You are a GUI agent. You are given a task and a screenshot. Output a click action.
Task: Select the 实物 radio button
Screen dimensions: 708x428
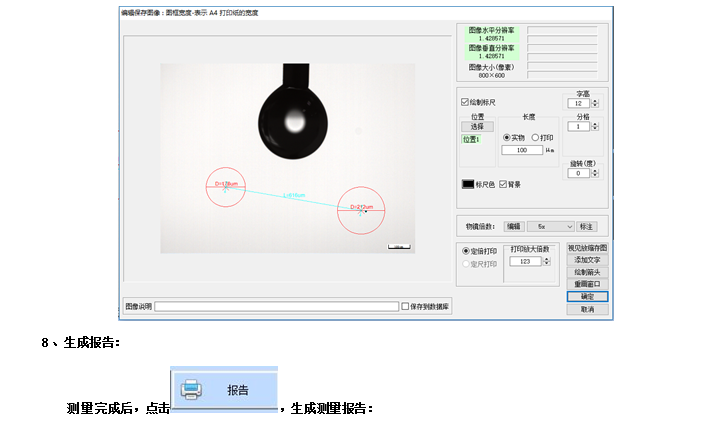click(507, 137)
